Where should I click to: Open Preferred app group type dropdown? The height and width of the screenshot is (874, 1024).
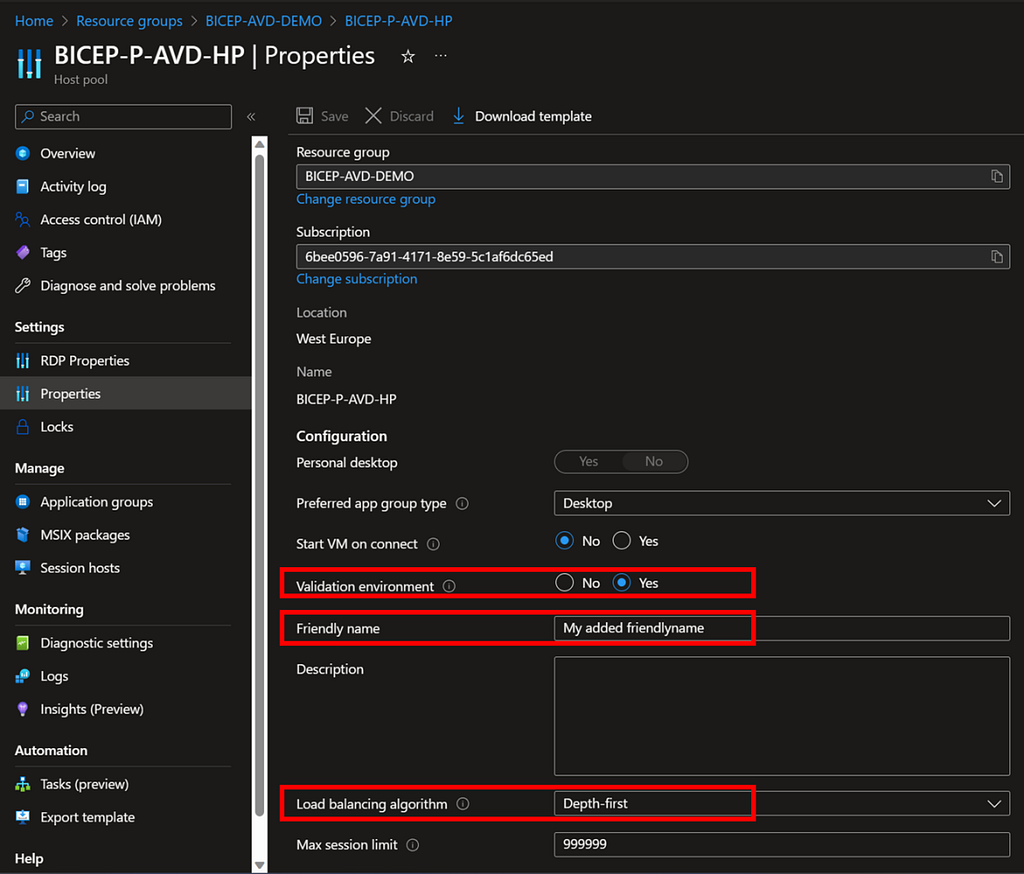tap(782, 504)
